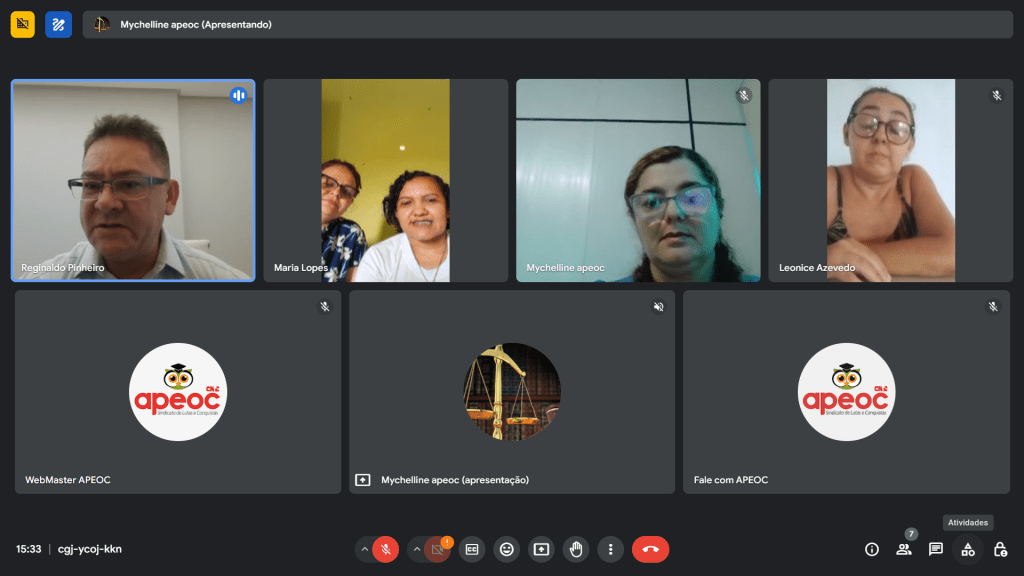
Task: Open the blue annotation pen icon
Action: point(58,25)
